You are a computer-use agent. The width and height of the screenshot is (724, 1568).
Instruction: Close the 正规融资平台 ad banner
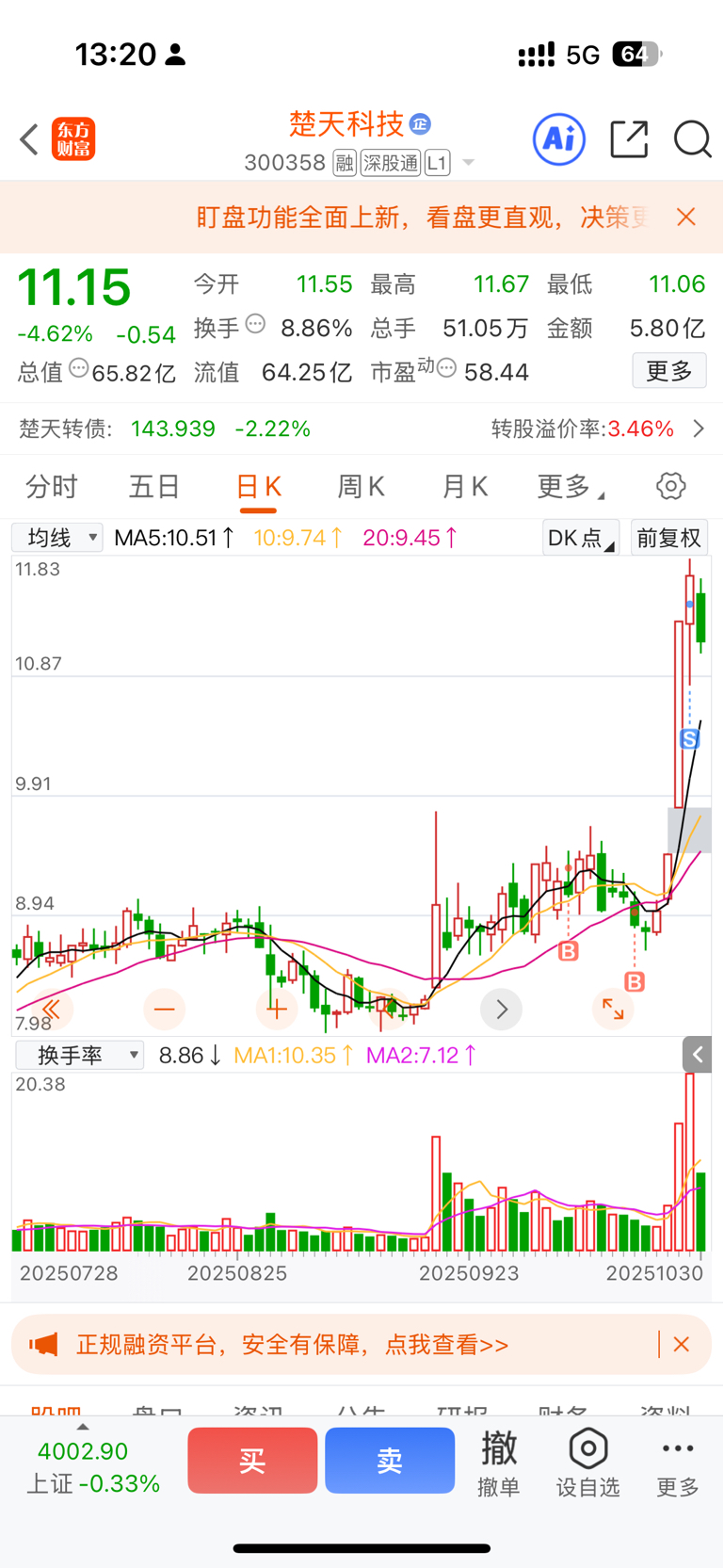[x=682, y=1345]
